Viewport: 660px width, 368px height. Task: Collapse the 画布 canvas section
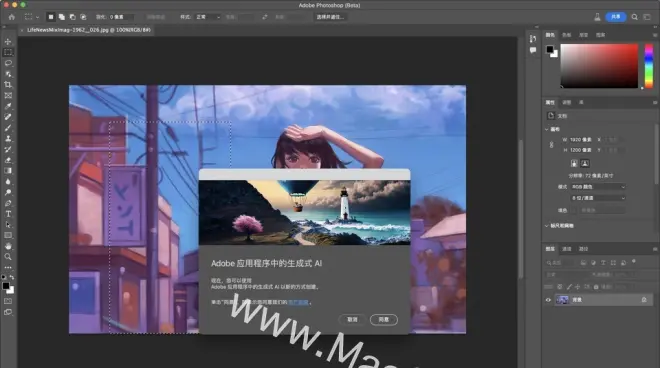click(547, 129)
